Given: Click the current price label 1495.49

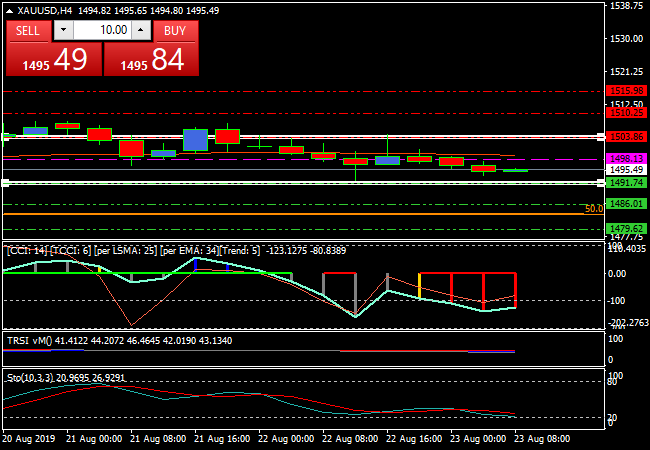Looking at the screenshot, I should [625, 170].
